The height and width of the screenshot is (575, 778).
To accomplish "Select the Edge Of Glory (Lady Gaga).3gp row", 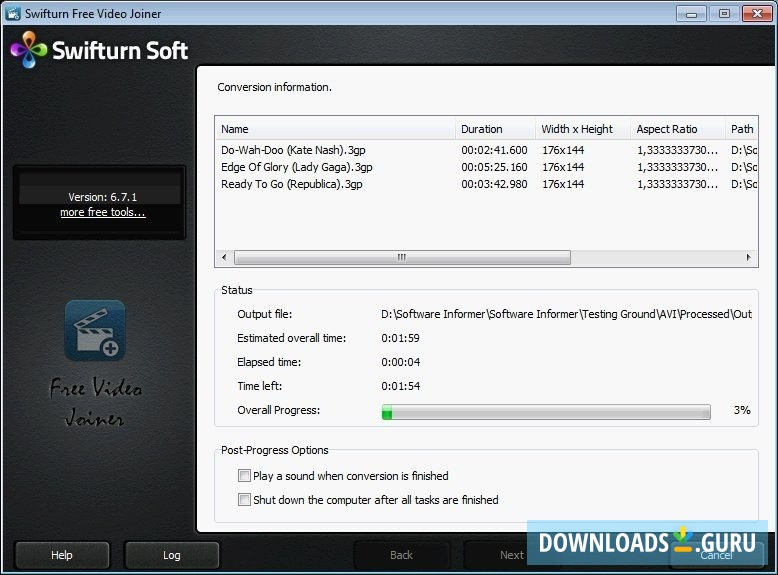I will (486, 167).
